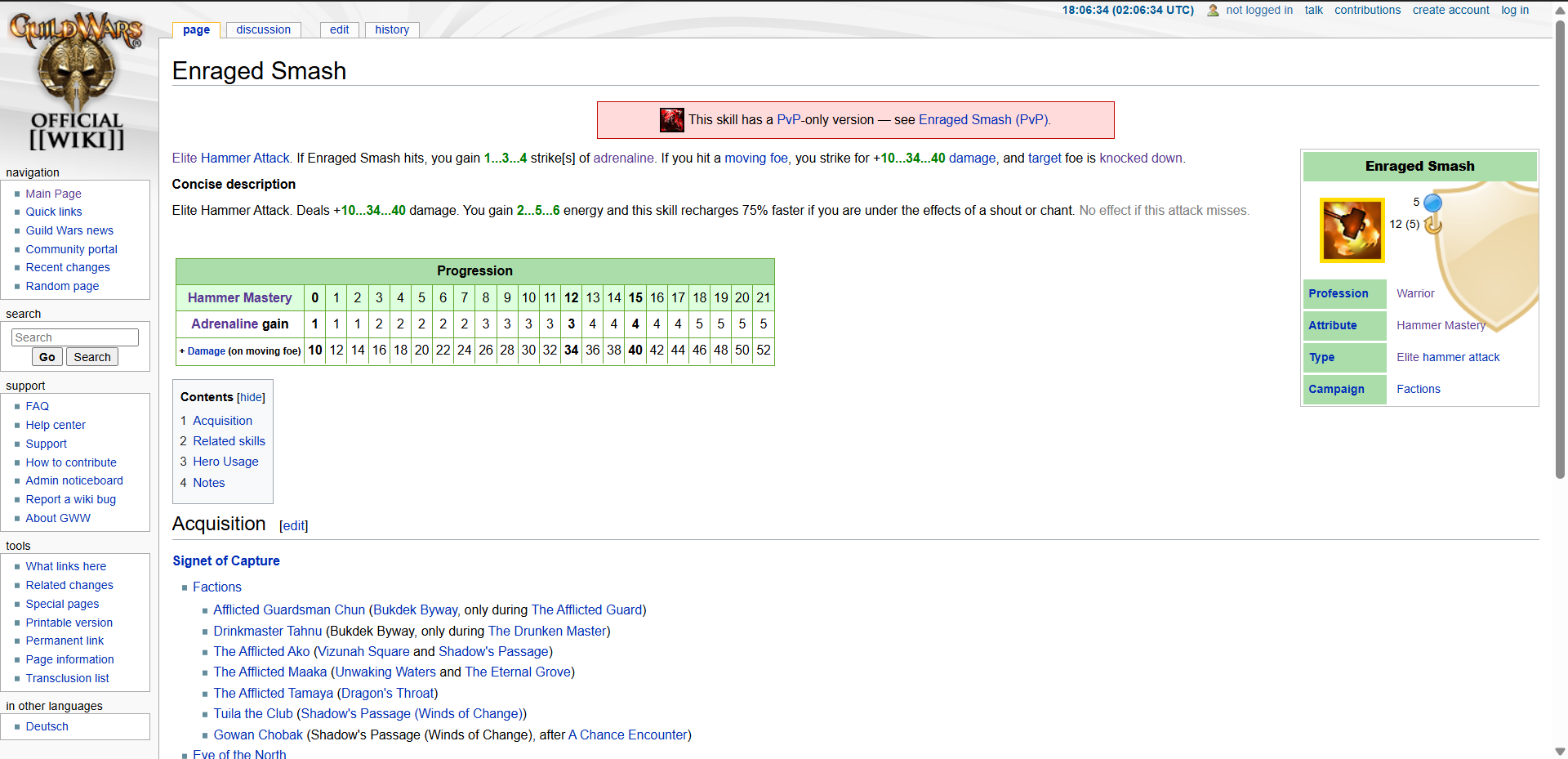Image resolution: width=1568 pixels, height=759 pixels.
Task: Click the Go button
Action: pyautogui.click(x=47, y=357)
